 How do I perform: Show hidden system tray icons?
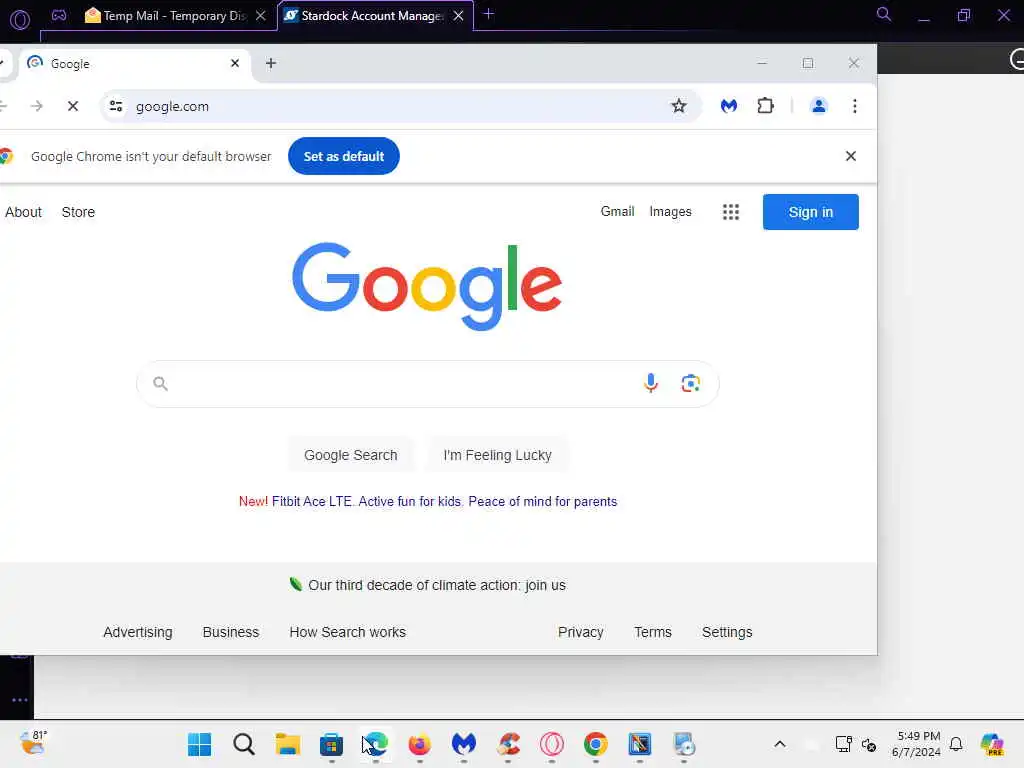click(x=780, y=744)
